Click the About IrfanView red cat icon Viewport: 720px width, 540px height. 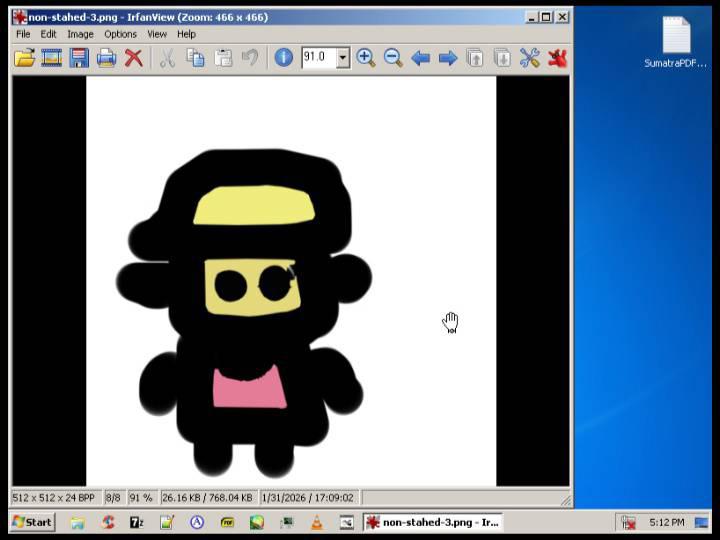[557, 58]
